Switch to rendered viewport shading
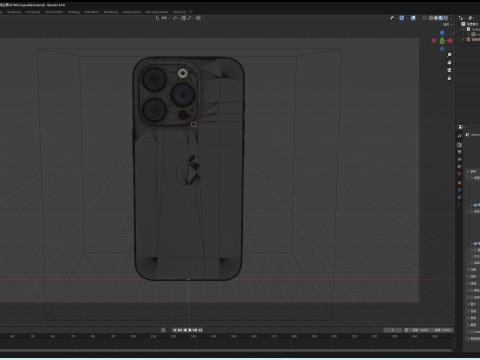The height and width of the screenshot is (360, 480). click(446, 18)
